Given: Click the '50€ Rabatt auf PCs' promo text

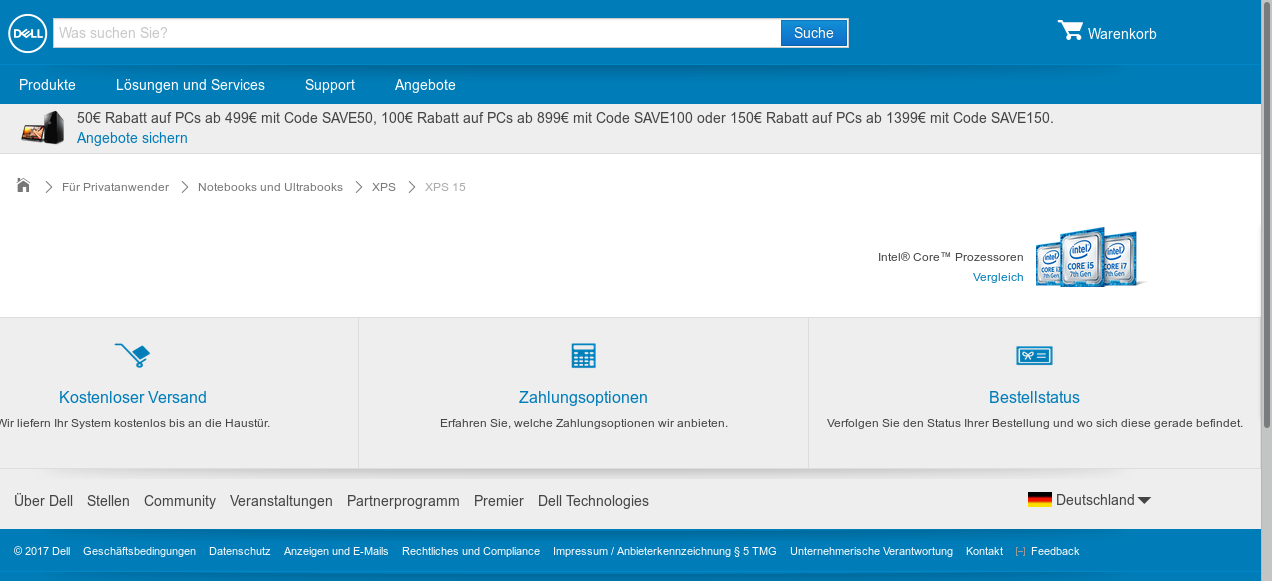Looking at the screenshot, I should tap(565, 118).
